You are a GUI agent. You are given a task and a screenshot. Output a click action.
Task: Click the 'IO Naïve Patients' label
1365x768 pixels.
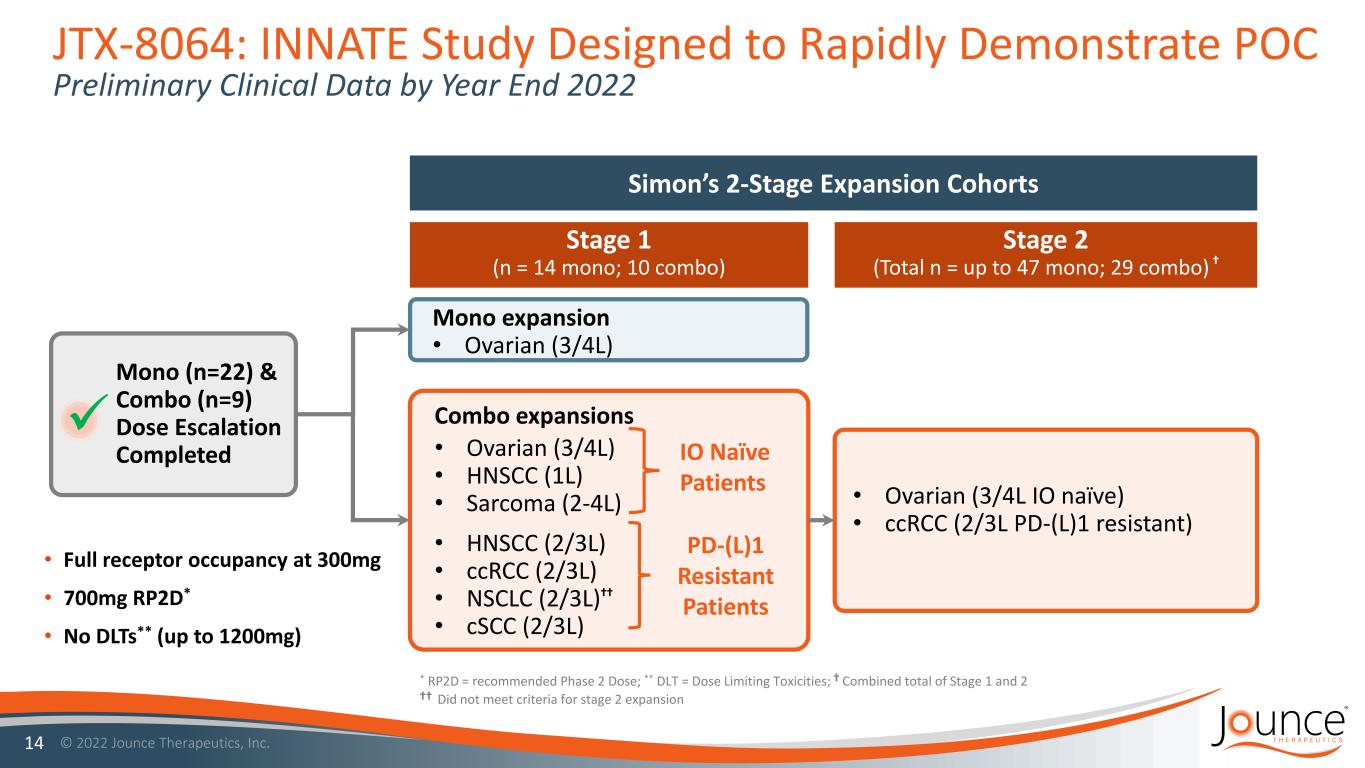click(x=723, y=468)
